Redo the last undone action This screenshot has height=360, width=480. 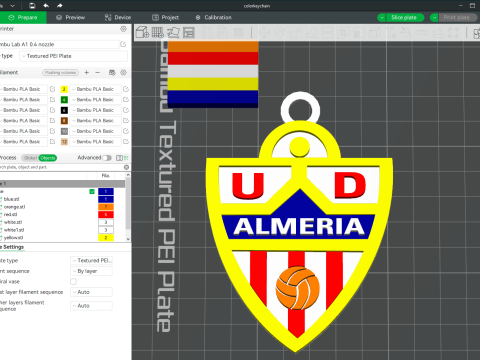60,6
